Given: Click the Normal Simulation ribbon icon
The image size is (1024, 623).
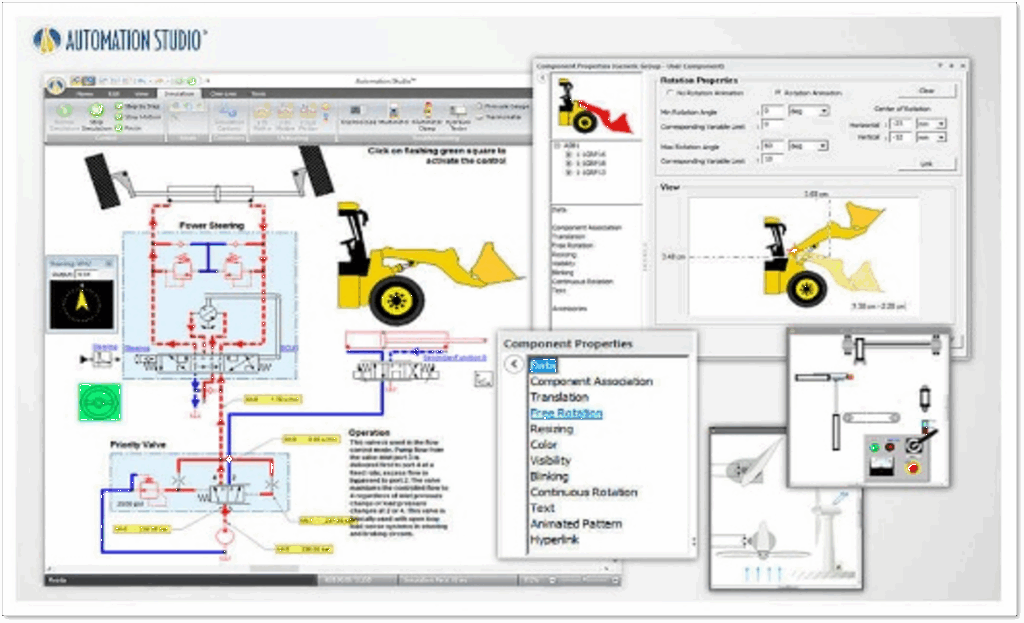Looking at the screenshot, I should pos(64,112).
